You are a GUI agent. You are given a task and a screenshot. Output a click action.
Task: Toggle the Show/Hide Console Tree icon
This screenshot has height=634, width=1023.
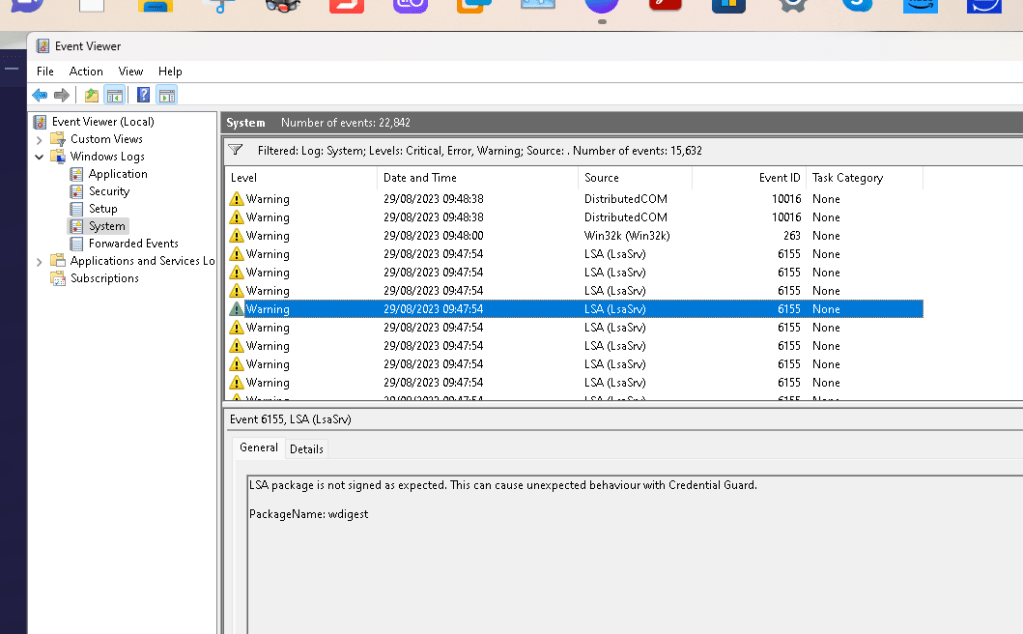115,95
